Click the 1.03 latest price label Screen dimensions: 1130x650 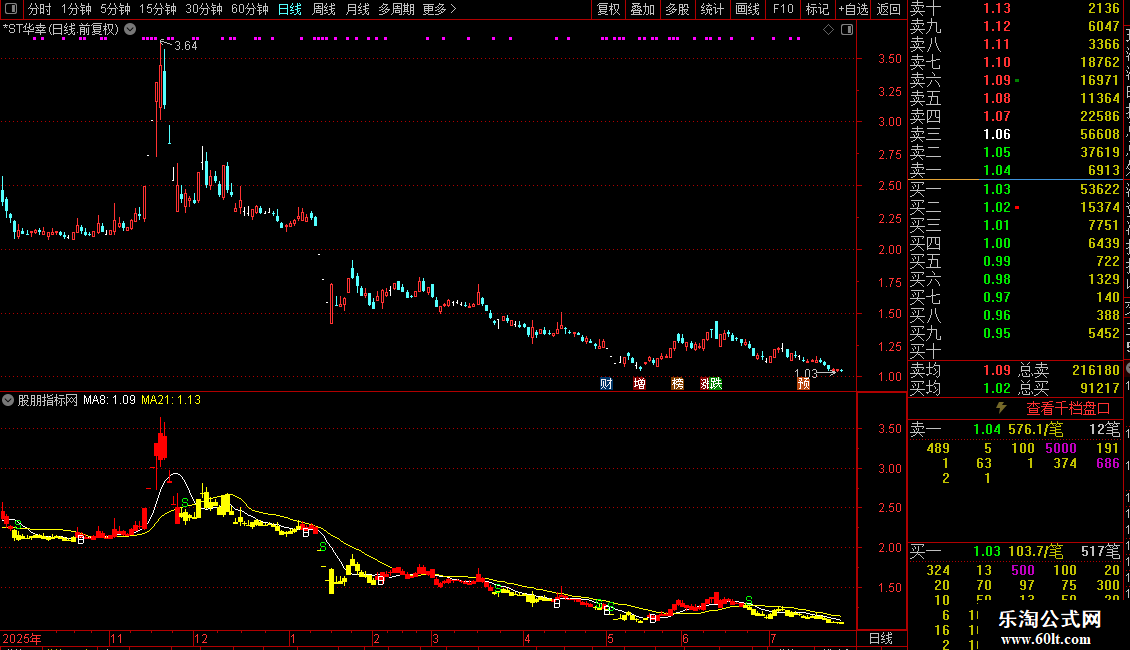pyautogui.click(x=806, y=373)
